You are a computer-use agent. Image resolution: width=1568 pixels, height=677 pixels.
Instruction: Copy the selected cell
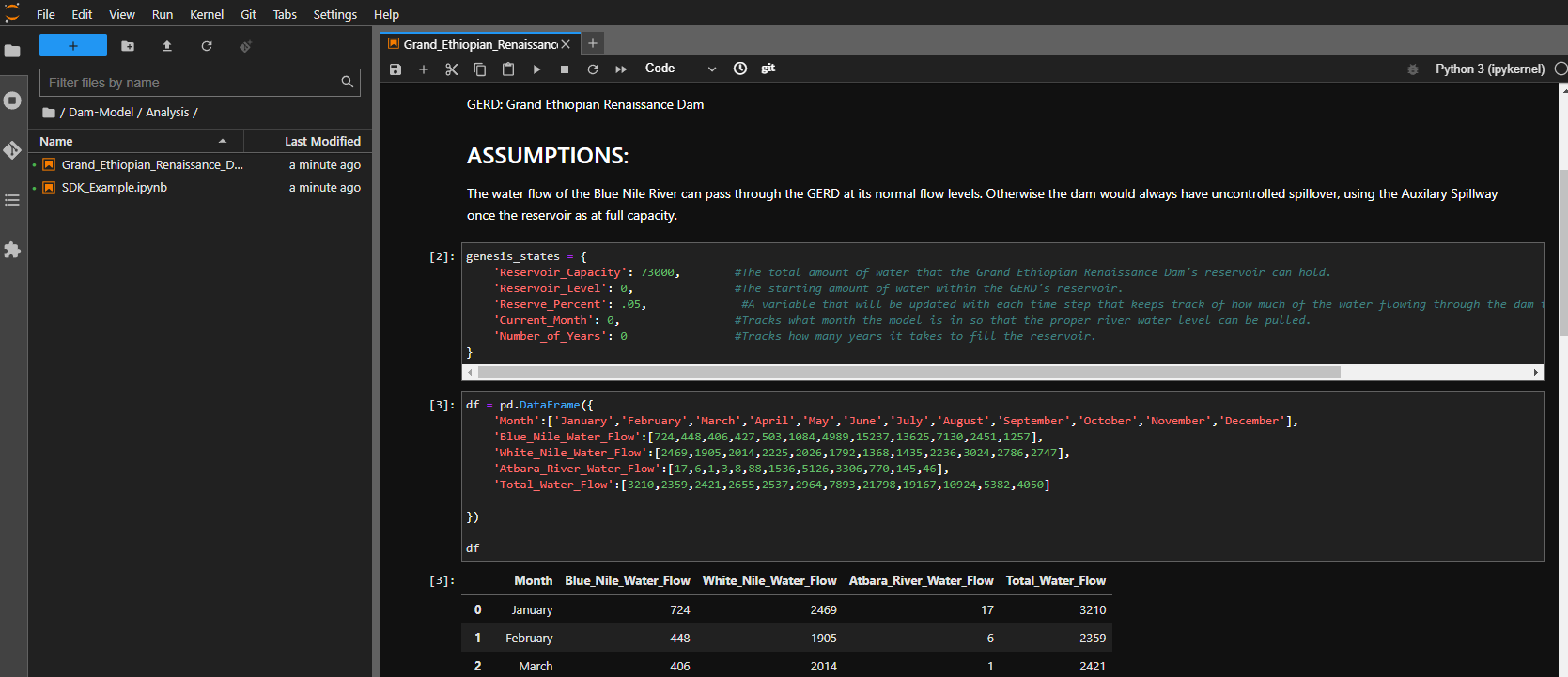coord(480,69)
